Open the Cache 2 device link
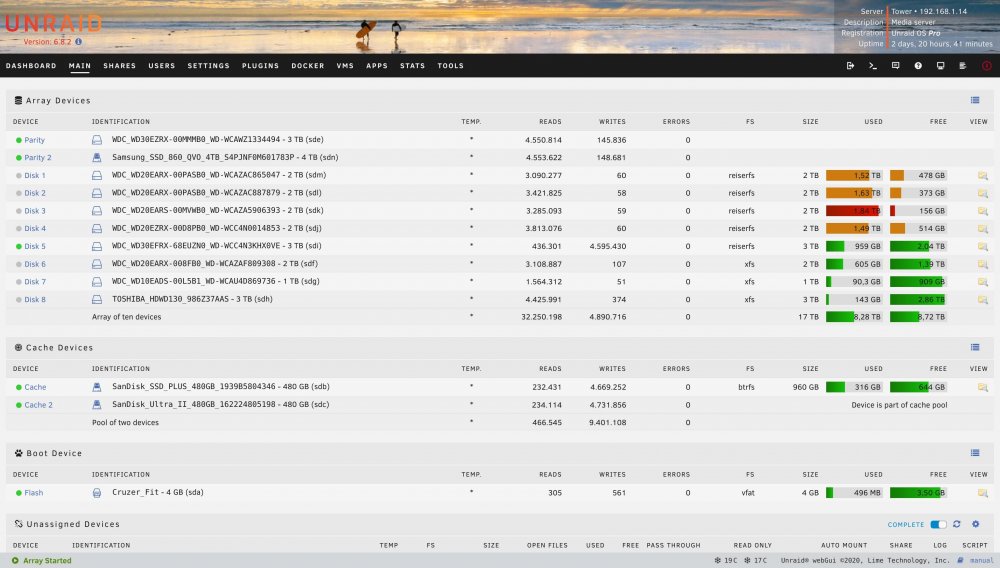Viewport: 1000px width, 568px height. pyautogui.click(x=38, y=405)
